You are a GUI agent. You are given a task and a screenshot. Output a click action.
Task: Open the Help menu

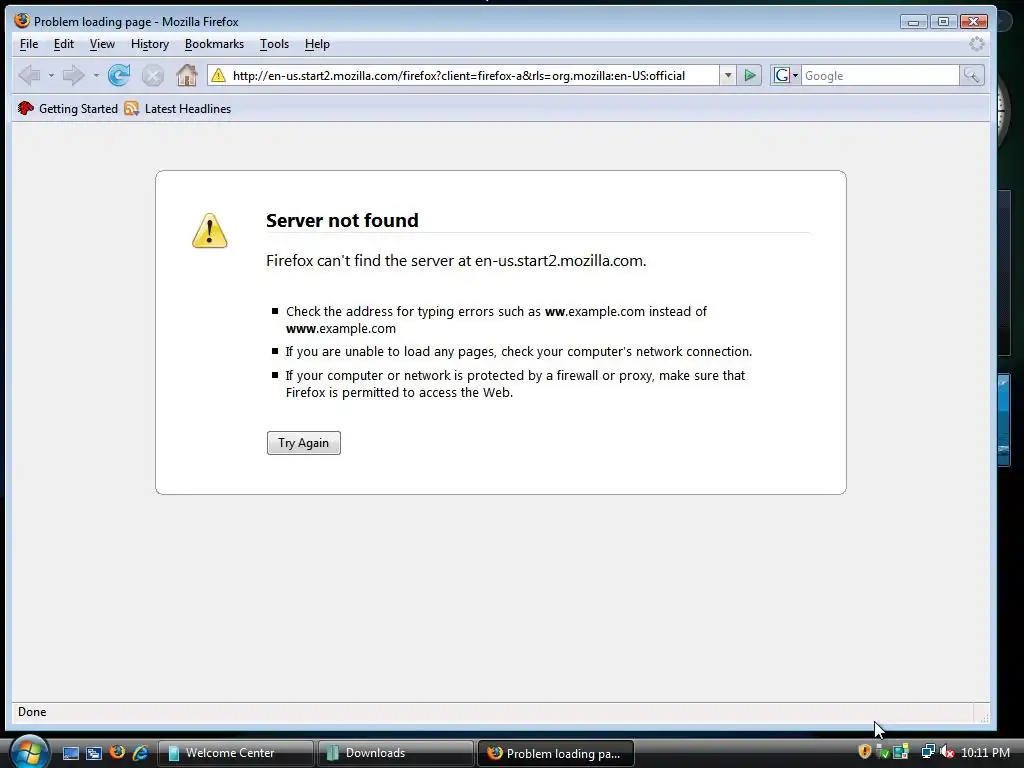click(317, 44)
